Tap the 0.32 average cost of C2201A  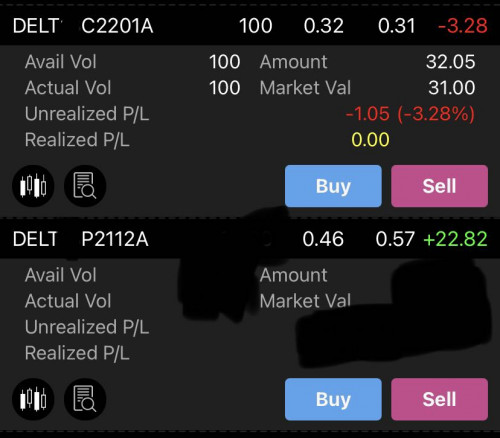click(323, 26)
